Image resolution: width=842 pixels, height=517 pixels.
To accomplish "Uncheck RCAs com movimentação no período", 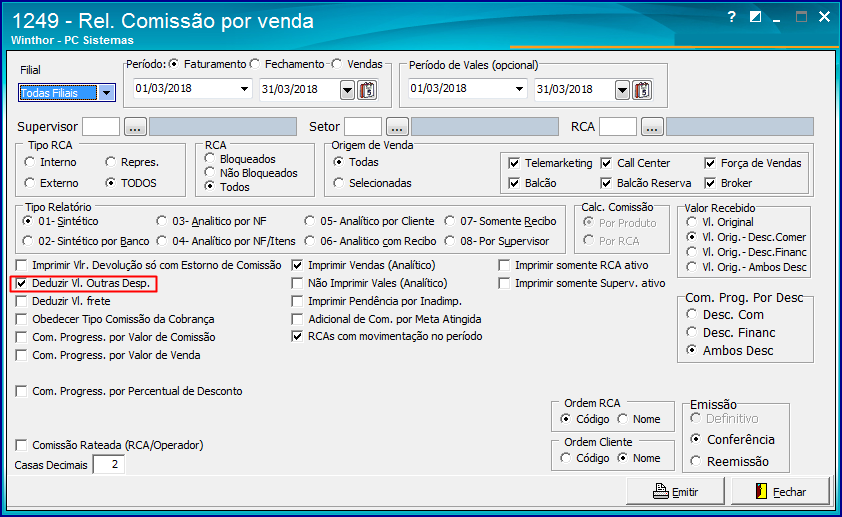I will point(297,337).
